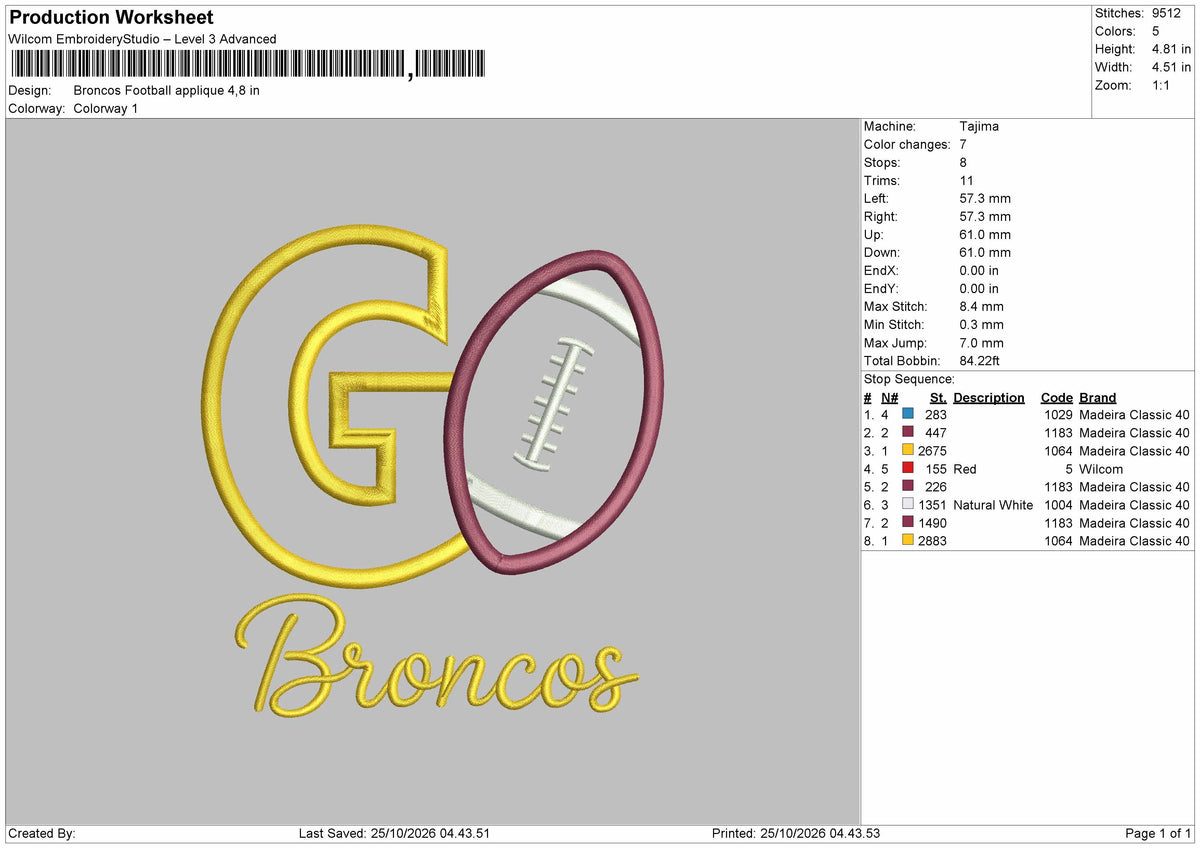Click the Stops value '8'
The height and width of the screenshot is (848, 1200).
tap(963, 163)
